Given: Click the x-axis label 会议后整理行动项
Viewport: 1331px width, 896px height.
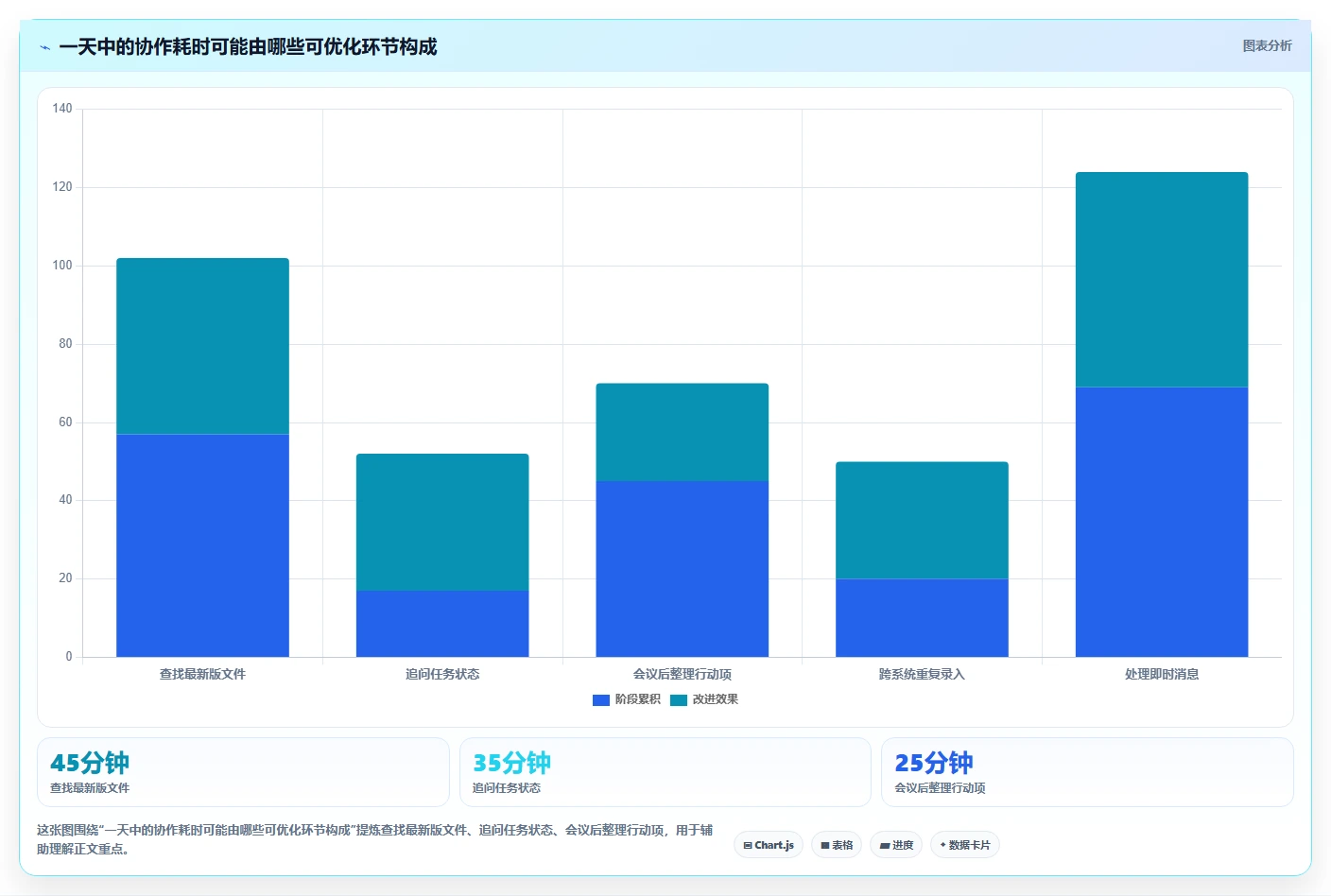Looking at the screenshot, I should (x=683, y=674).
